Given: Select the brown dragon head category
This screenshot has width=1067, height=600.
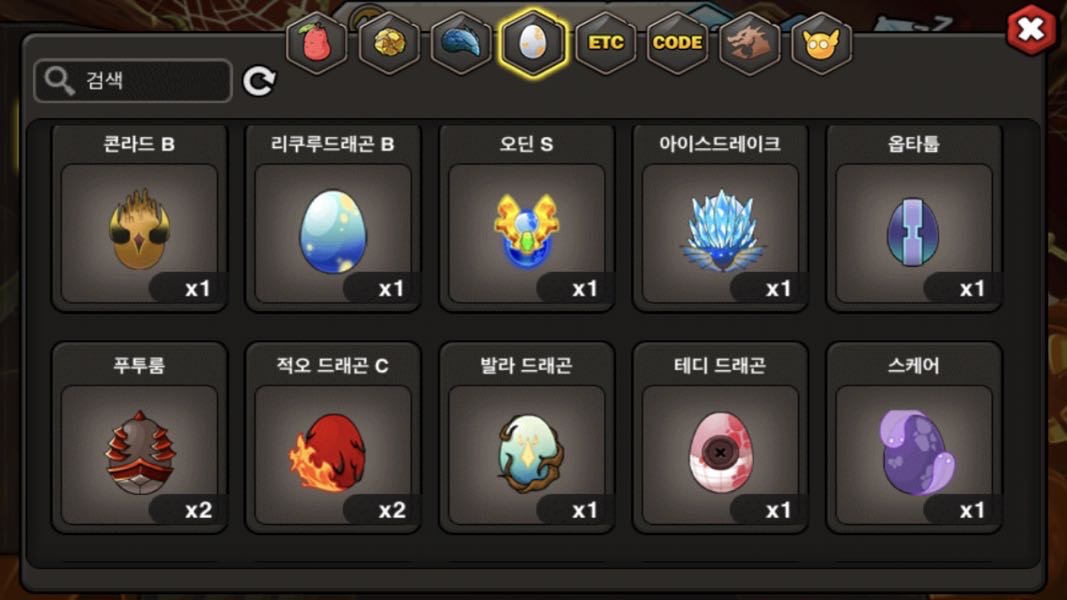Looking at the screenshot, I should click(749, 43).
